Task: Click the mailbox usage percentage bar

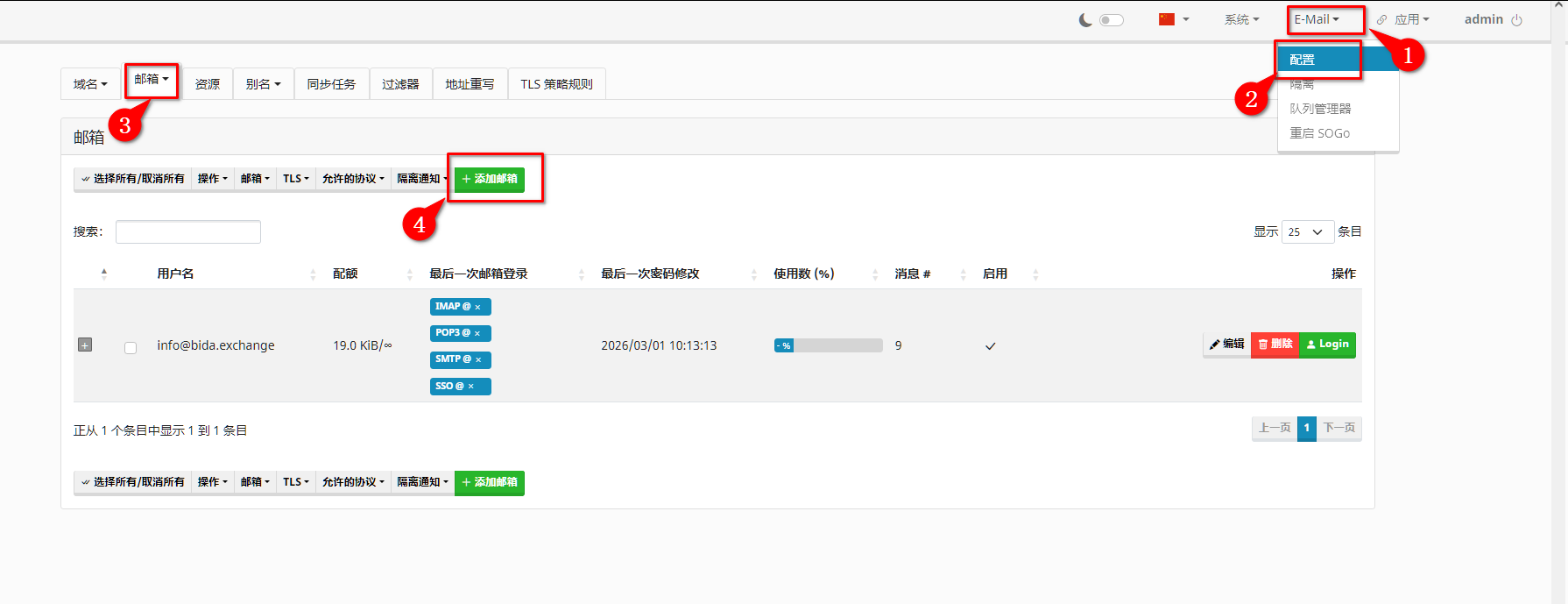Action: click(828, 346)
